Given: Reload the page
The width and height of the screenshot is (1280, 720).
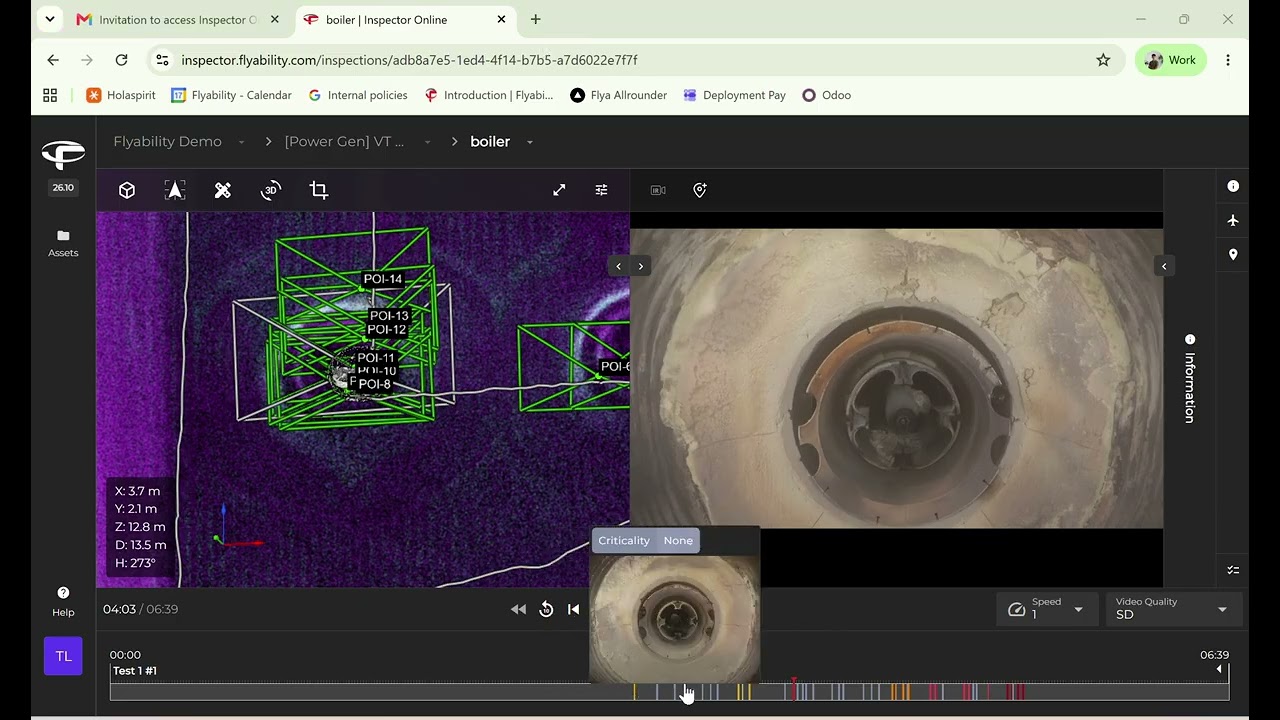Looking at the screenshot, I should pyautogui.click(x=121, y=60).
